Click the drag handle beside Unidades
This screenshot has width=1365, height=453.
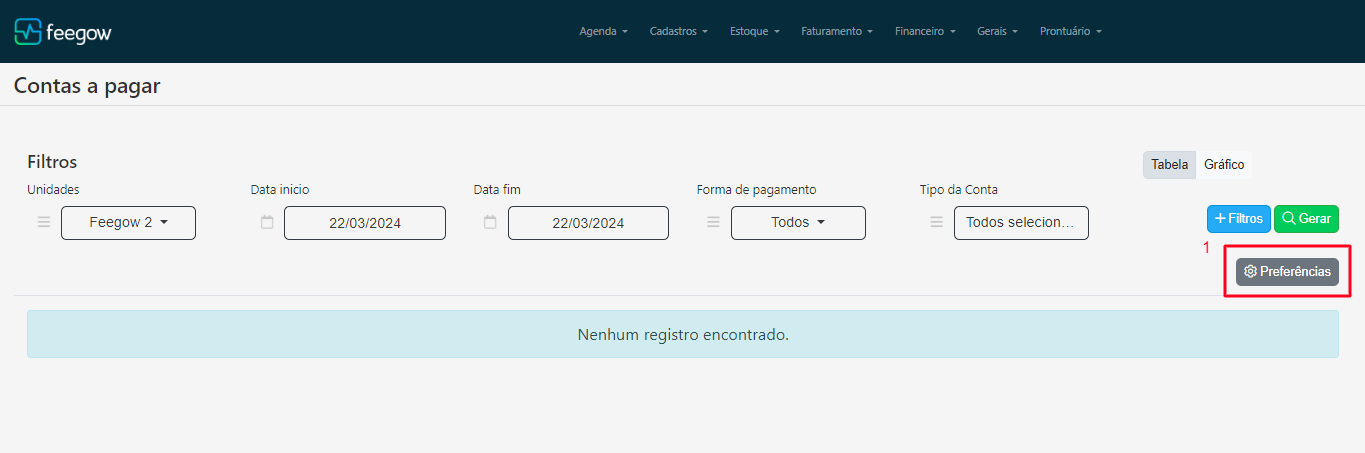pyautogui.click(x=44, y=222)
